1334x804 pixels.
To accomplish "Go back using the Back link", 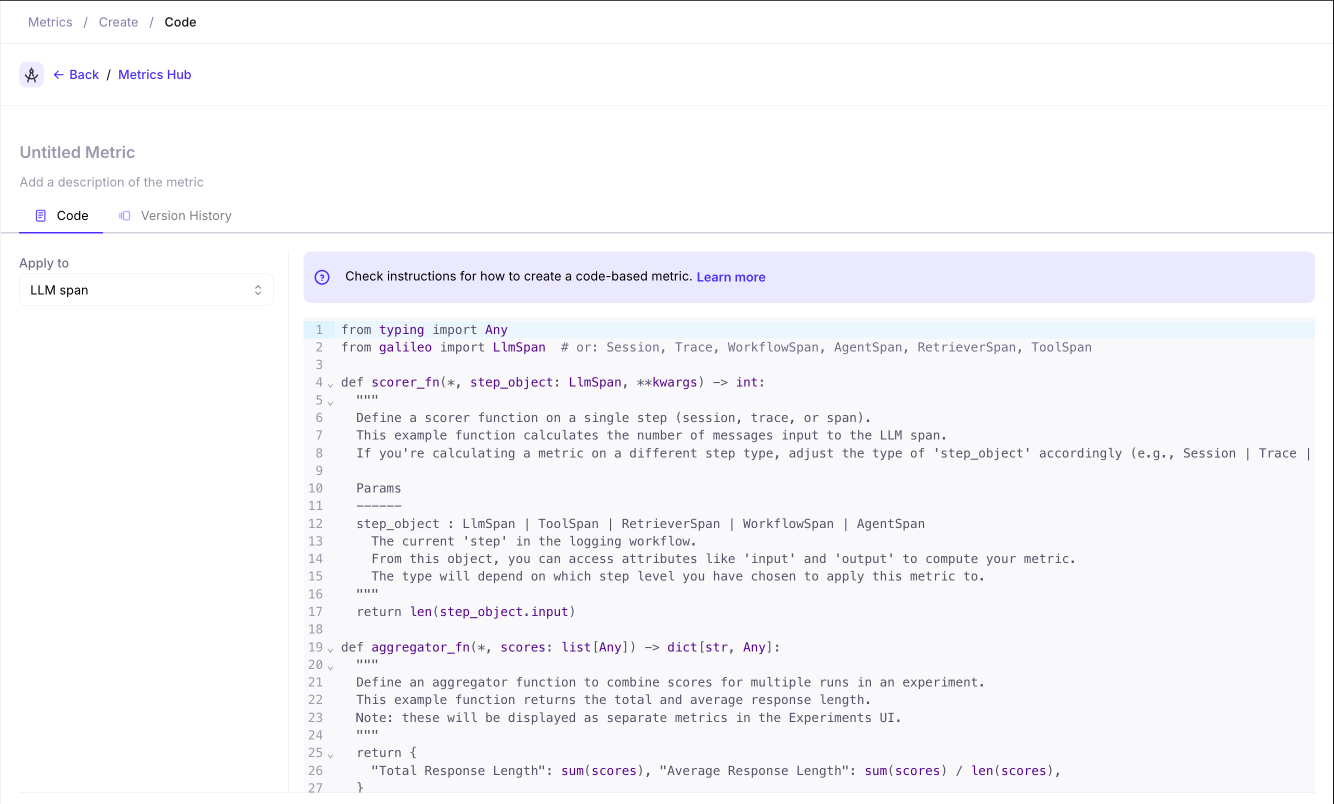I will [x=83, y=74].
